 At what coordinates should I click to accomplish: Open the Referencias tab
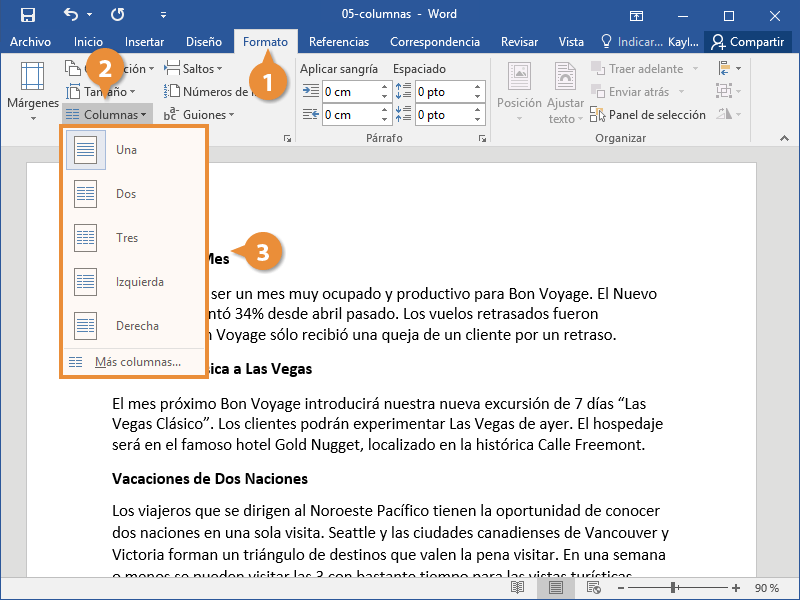pos(339,42)
